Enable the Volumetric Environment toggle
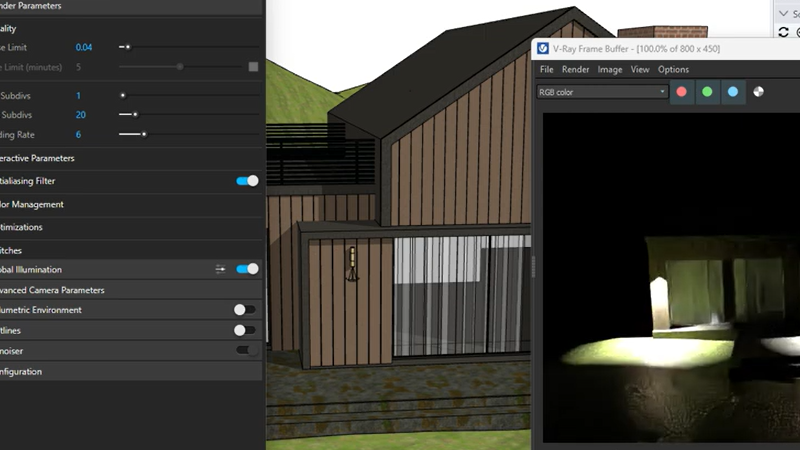Viewport: 800px width, 450px height. [245, 310]
